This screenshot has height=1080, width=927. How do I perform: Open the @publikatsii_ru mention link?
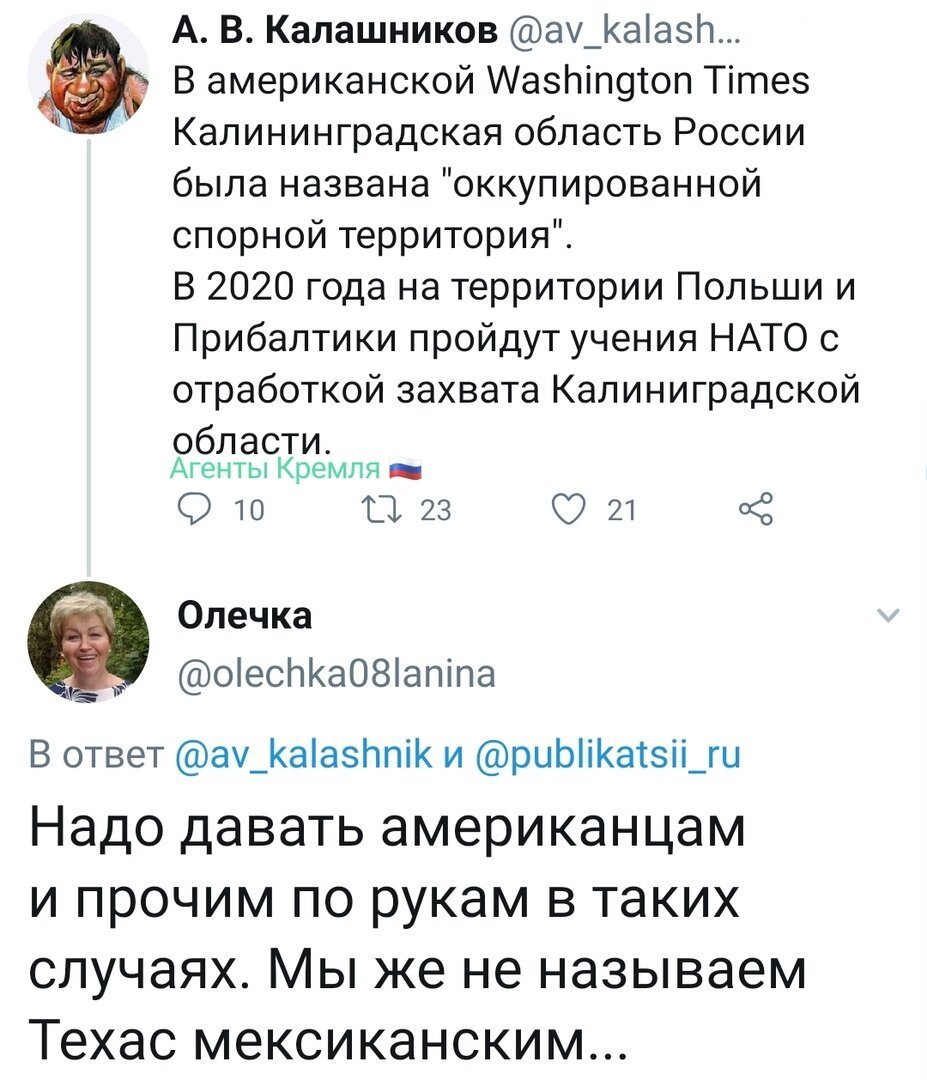click(608, 754)
